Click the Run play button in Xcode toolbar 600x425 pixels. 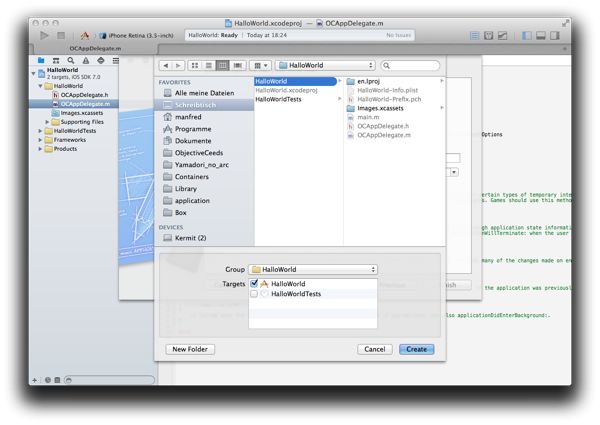(44, 36)
